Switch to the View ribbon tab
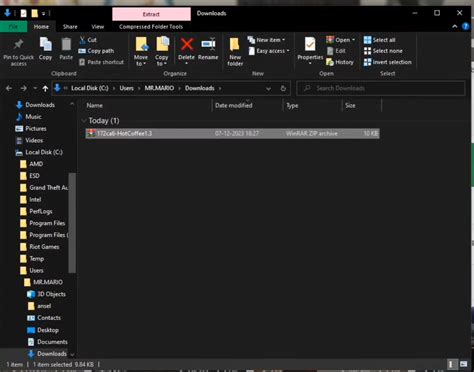 98,27
